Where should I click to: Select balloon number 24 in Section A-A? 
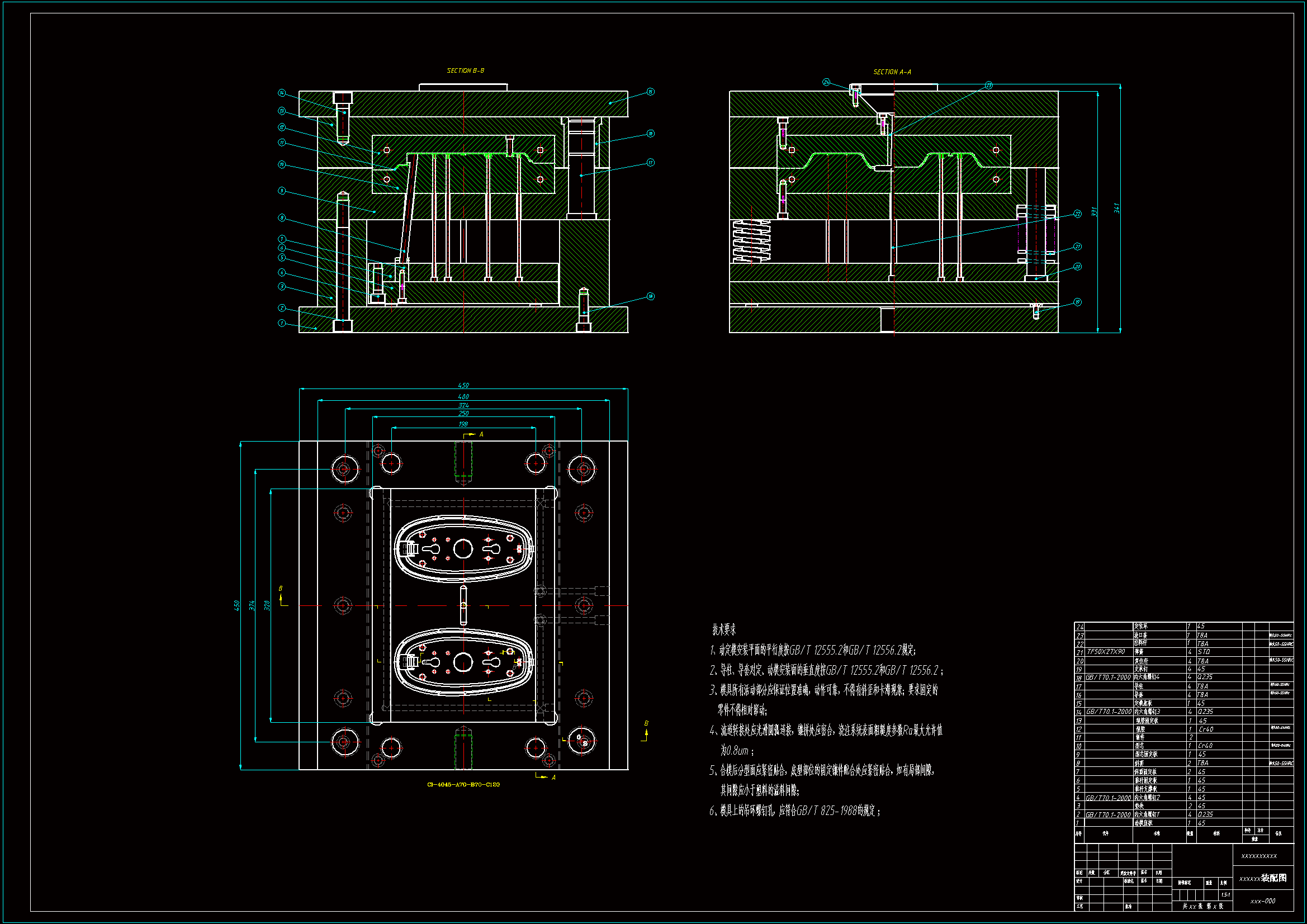point(826,82)
